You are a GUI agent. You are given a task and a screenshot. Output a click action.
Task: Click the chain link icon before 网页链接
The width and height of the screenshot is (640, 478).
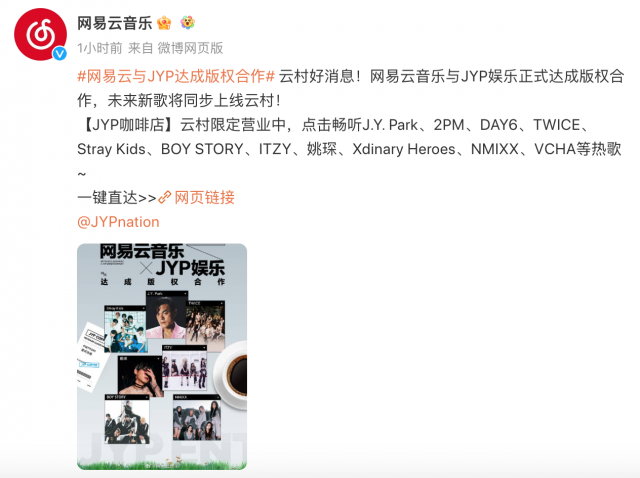coord(164,198)
